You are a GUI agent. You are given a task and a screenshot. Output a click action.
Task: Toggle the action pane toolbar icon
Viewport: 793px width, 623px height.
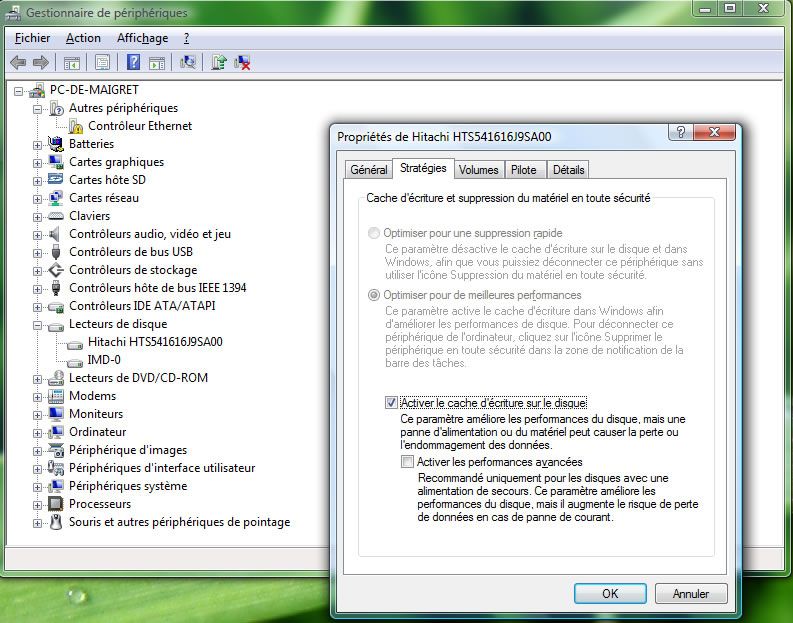157,63
